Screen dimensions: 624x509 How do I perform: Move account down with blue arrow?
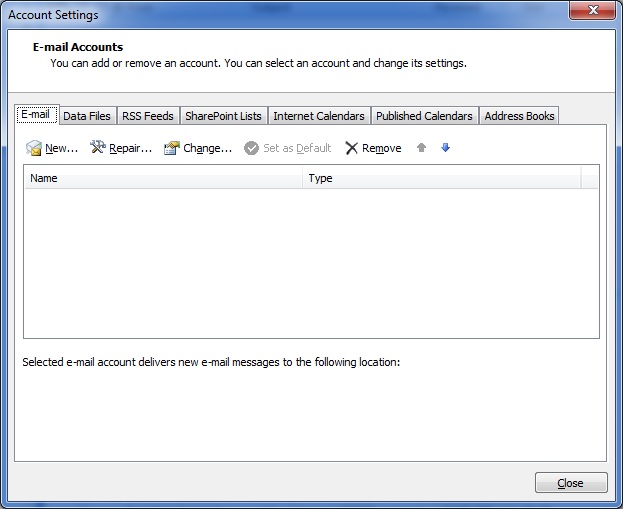coord(446,148)
